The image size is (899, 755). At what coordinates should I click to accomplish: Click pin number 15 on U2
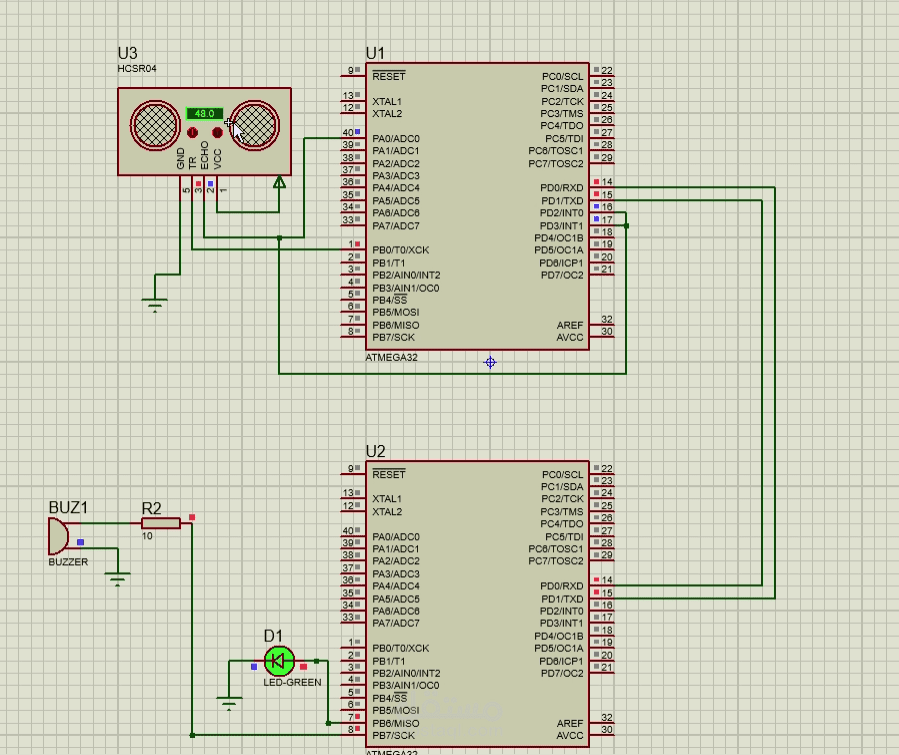[607, 593]
